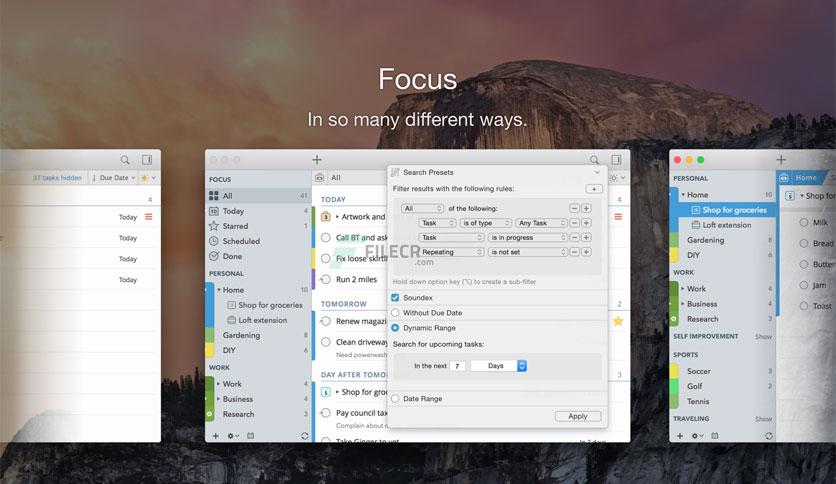Open the Today calendar item in Focus

pyautogui.click(x=214, y=211)
